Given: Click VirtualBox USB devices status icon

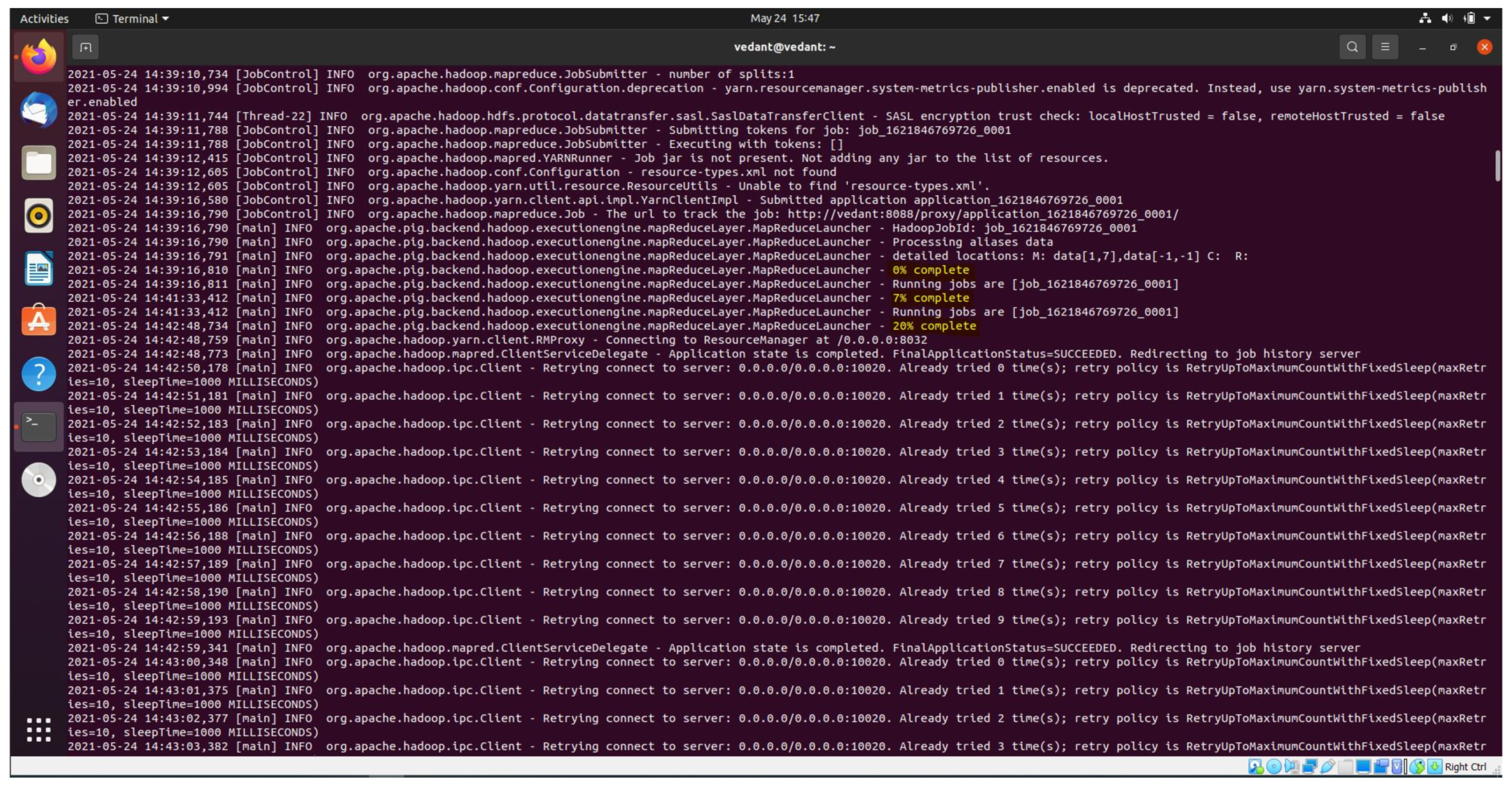Looking at the screenshot, I should coord(1327,766).
